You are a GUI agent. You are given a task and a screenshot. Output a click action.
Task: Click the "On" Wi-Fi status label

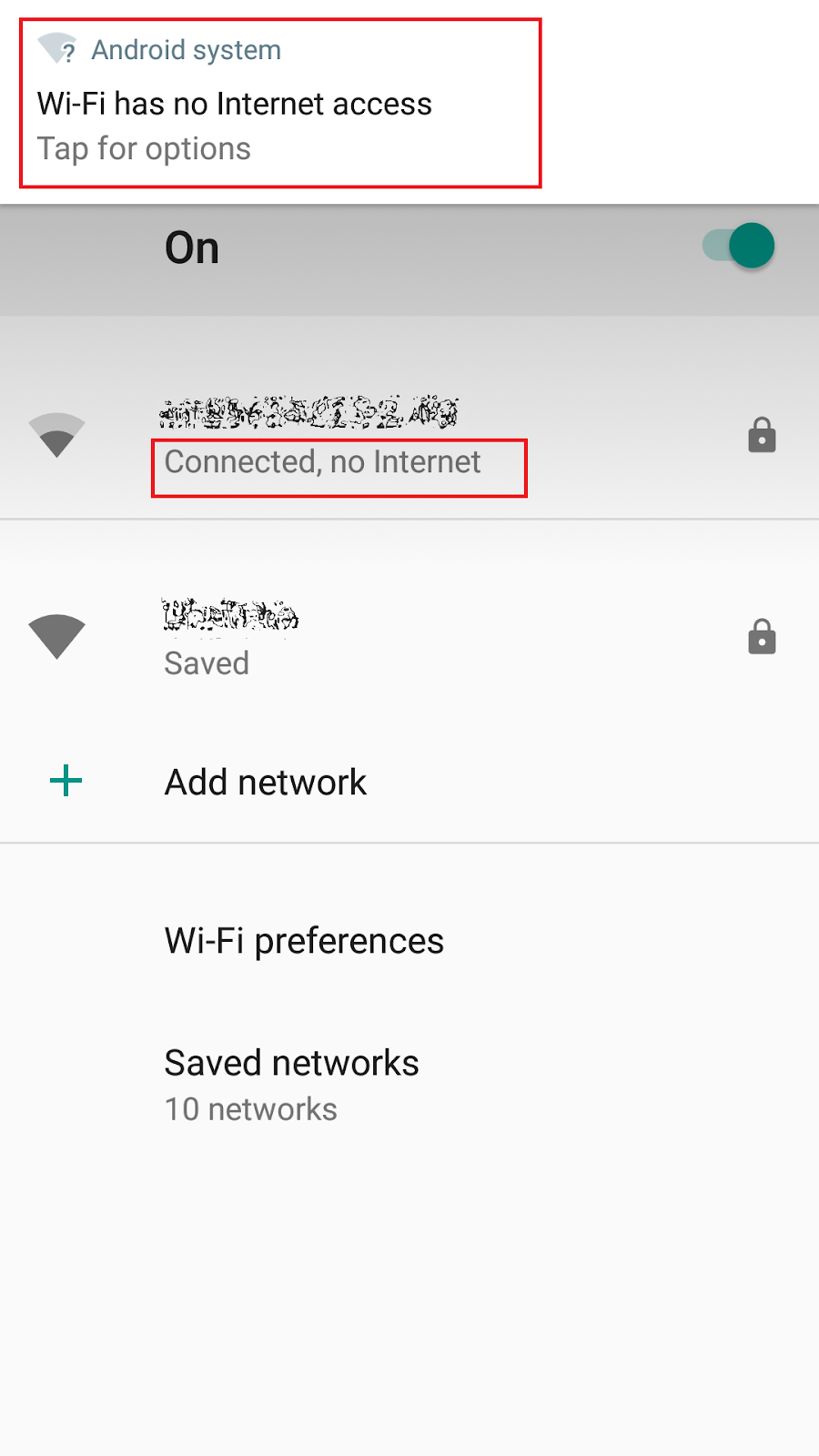pyautogui.click(x=192, y=248)
